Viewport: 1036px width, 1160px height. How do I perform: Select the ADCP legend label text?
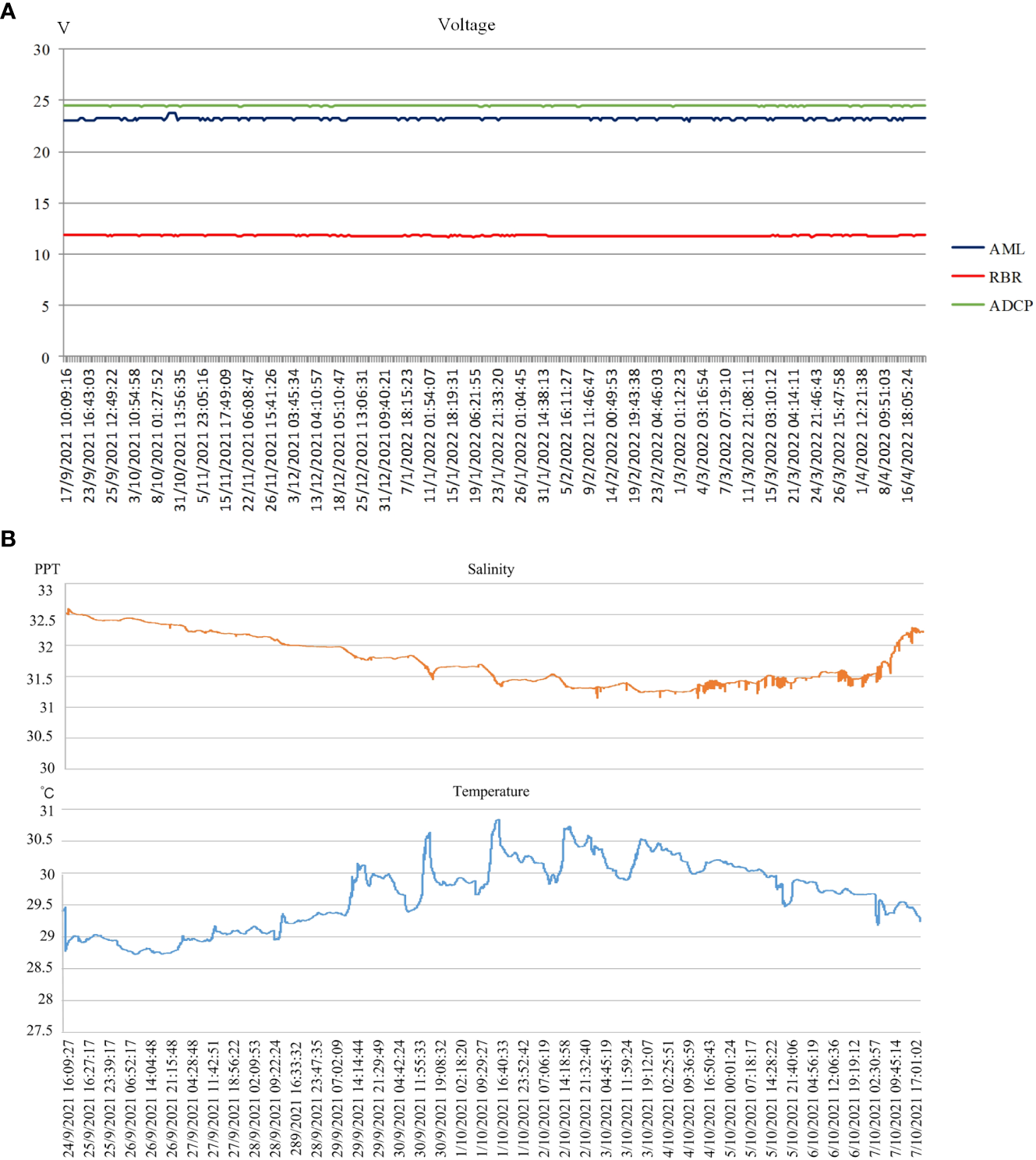point(1010,306)
